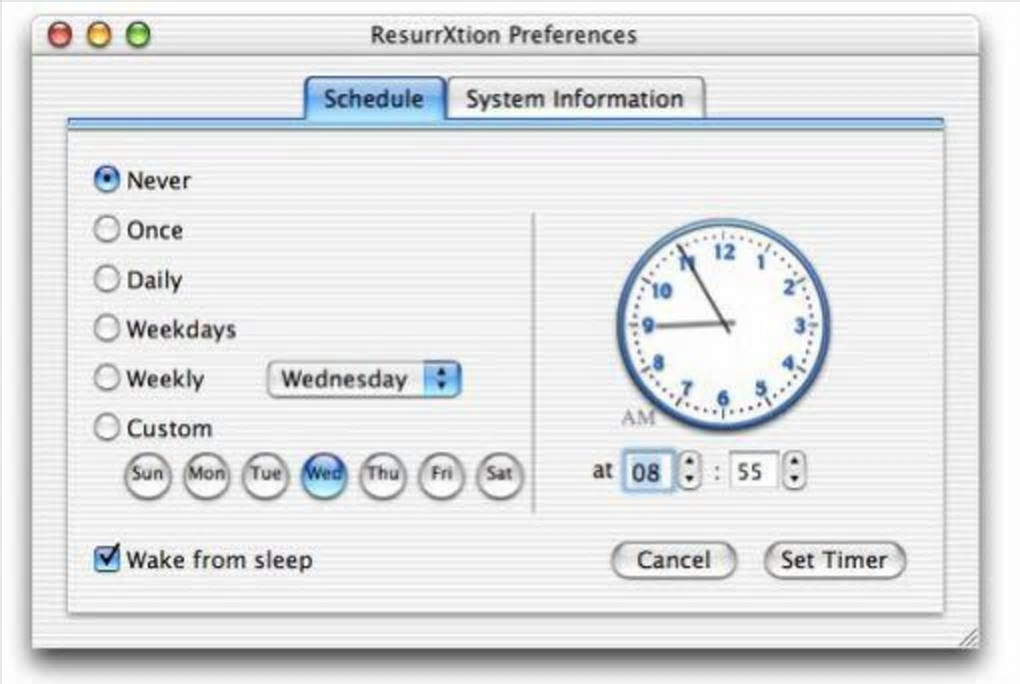The width and height of the screenshot is (1020, 684).
Task: Open the Wednesday weekday dropdown
Action: [x=364, y=379]
